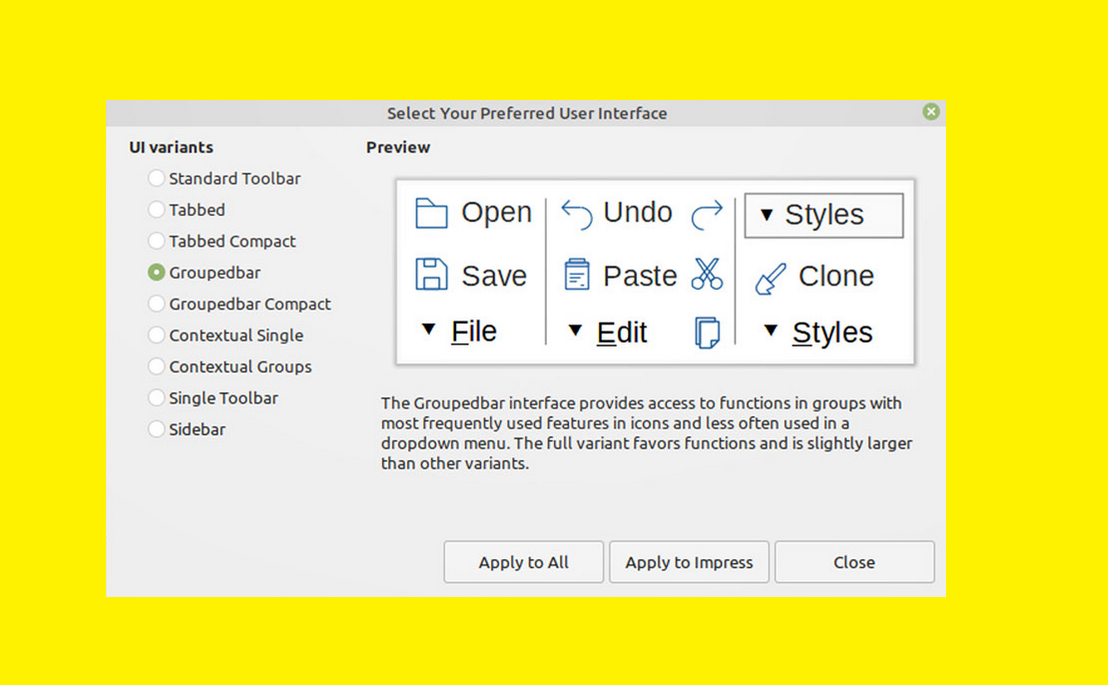Click the Close button in the dialog
The width and height of the screenshot is (1108, 685).
(x=853, y=562)
